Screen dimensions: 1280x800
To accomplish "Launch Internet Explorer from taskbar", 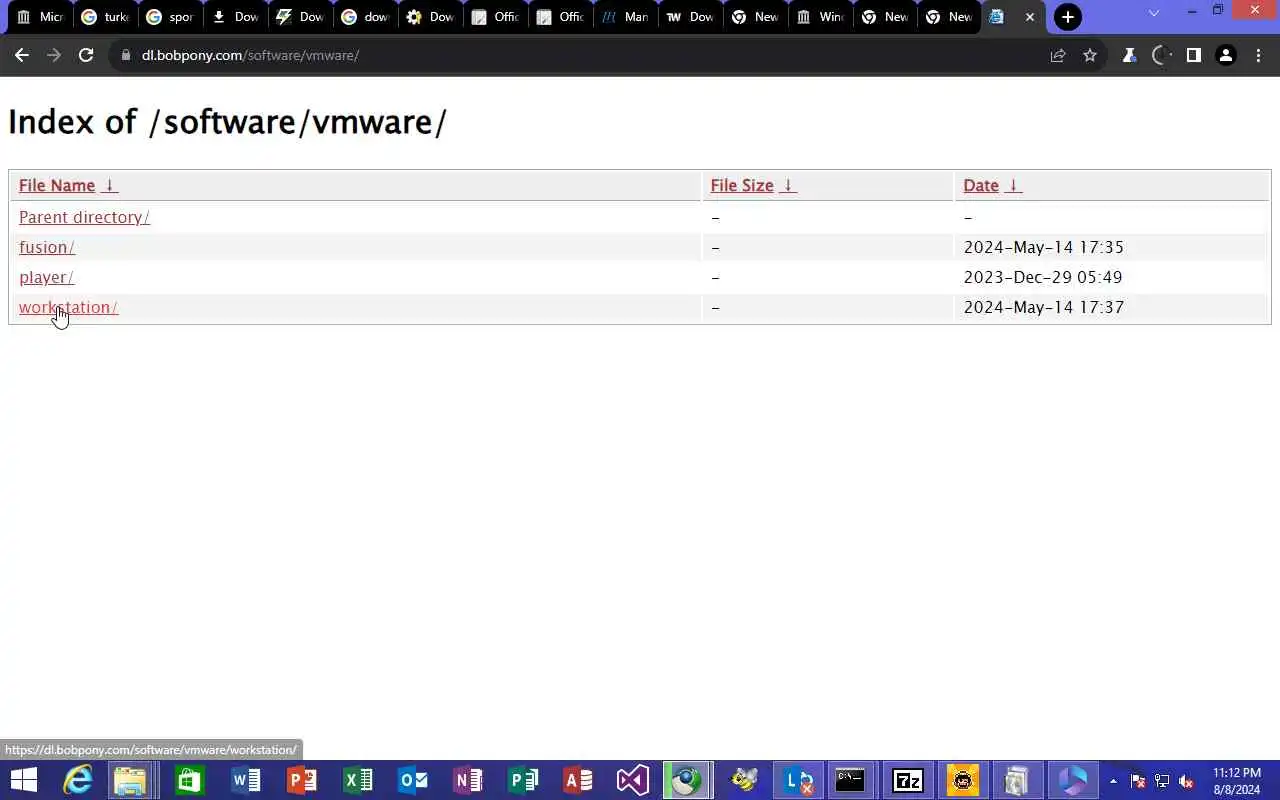I will 77,780.
